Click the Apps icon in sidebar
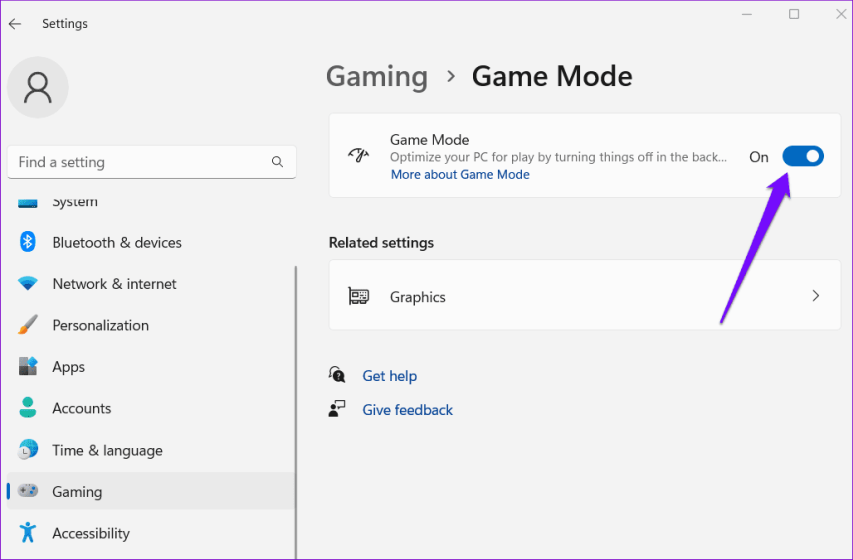The width and height of the screenshot is (853, 560). (28, 367)
